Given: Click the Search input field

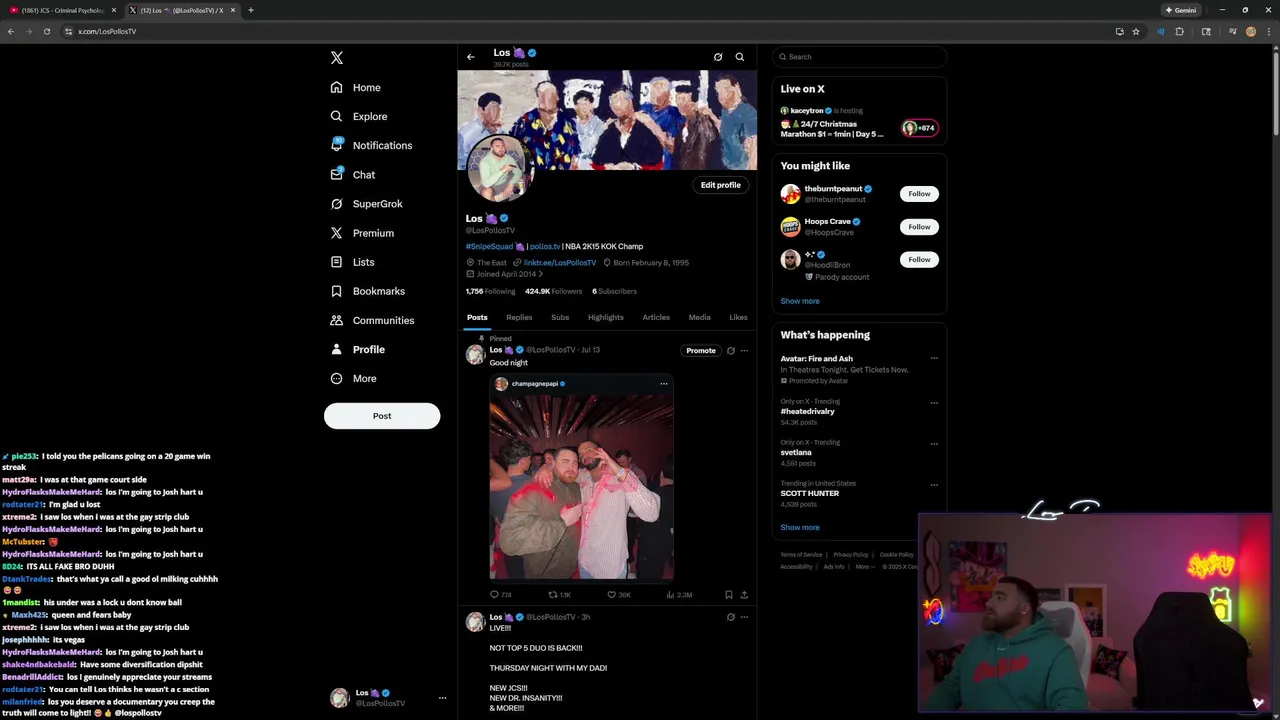Looking at the screenshot, I should (x=859, y=57).
